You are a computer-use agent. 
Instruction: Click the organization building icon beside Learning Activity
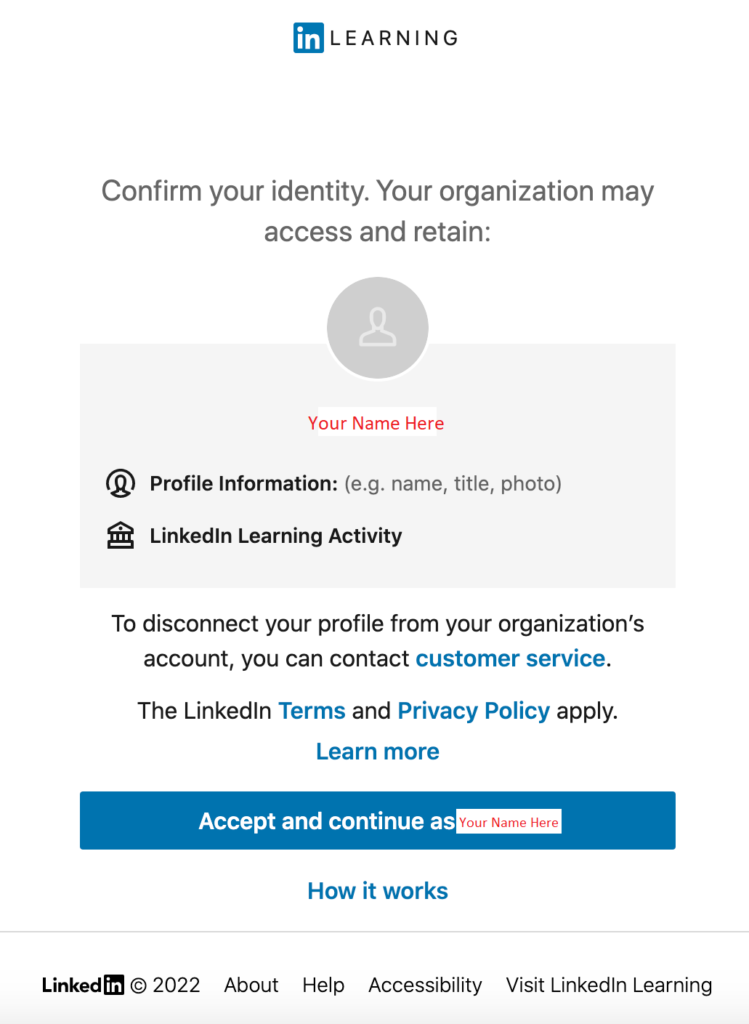[x=120, y=535]
